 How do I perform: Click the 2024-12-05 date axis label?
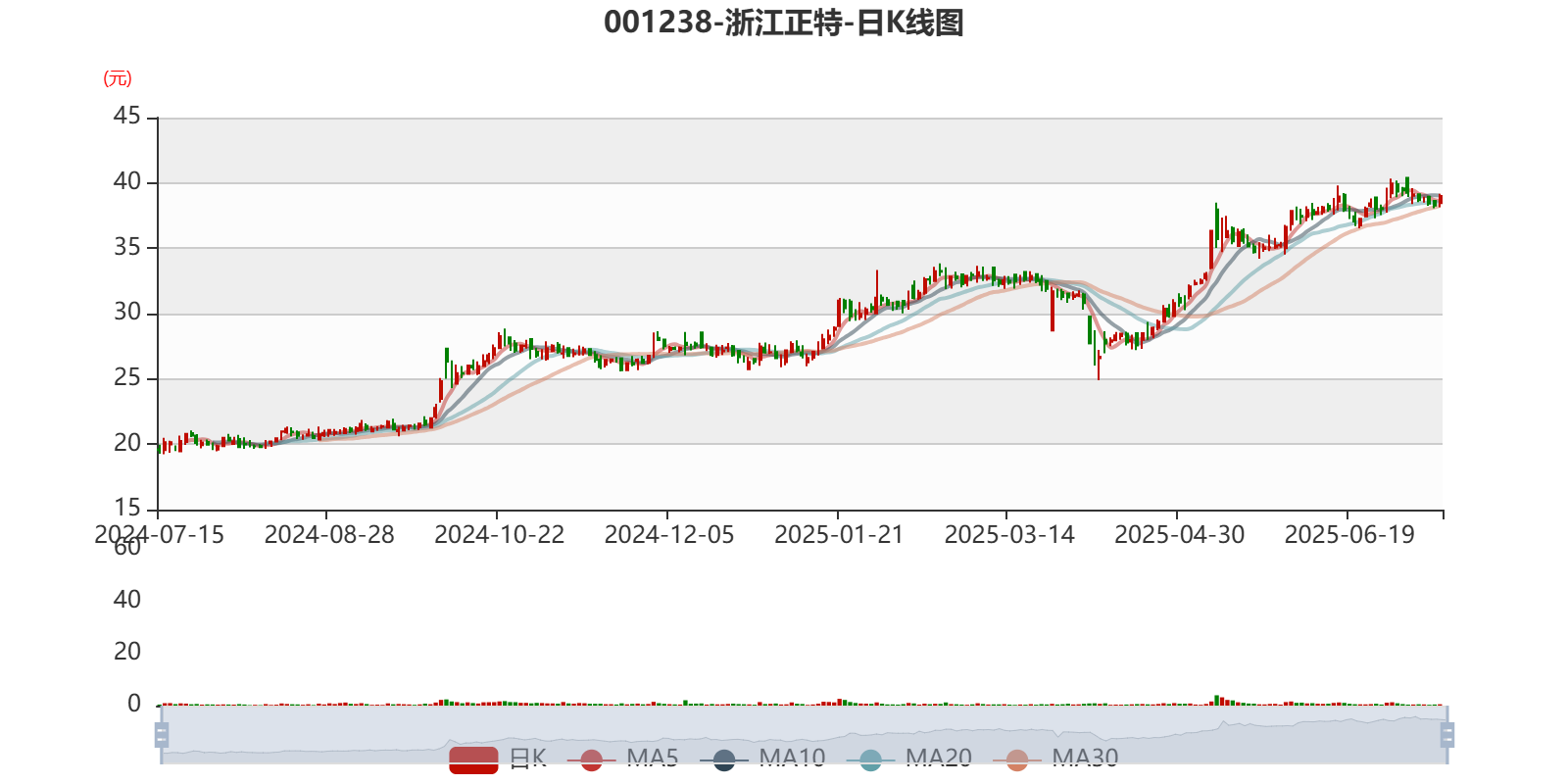click(x=669, y=535)
